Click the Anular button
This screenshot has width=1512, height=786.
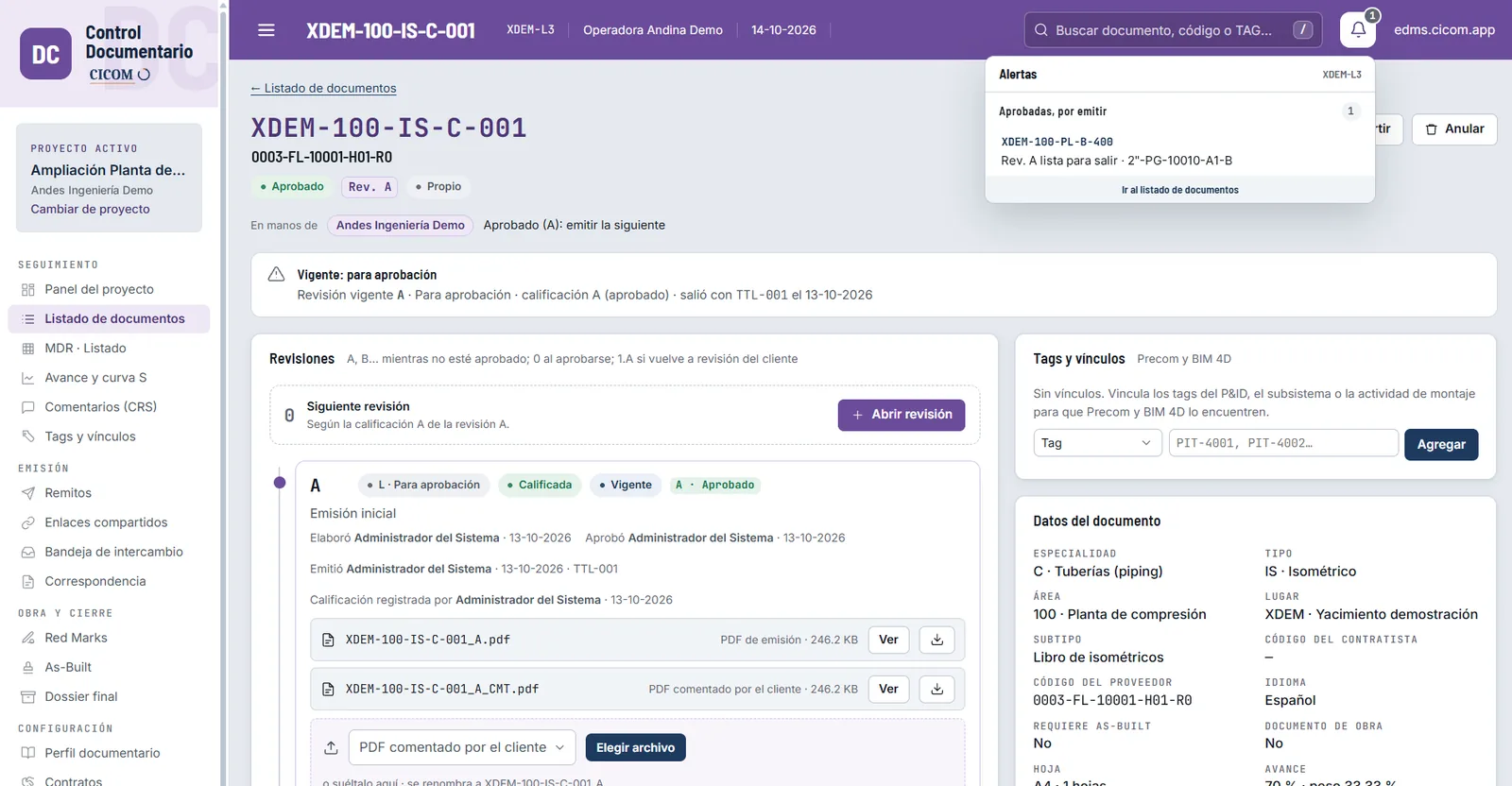[x=1454, y=129]
